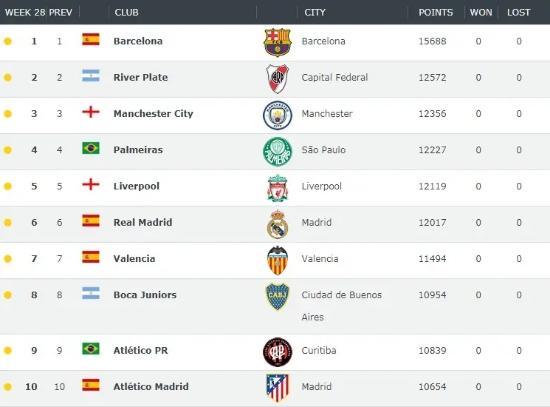The image size is (550, 407).
Task: Click the Brazil flag beside Atlético PR
Action: 91,349
